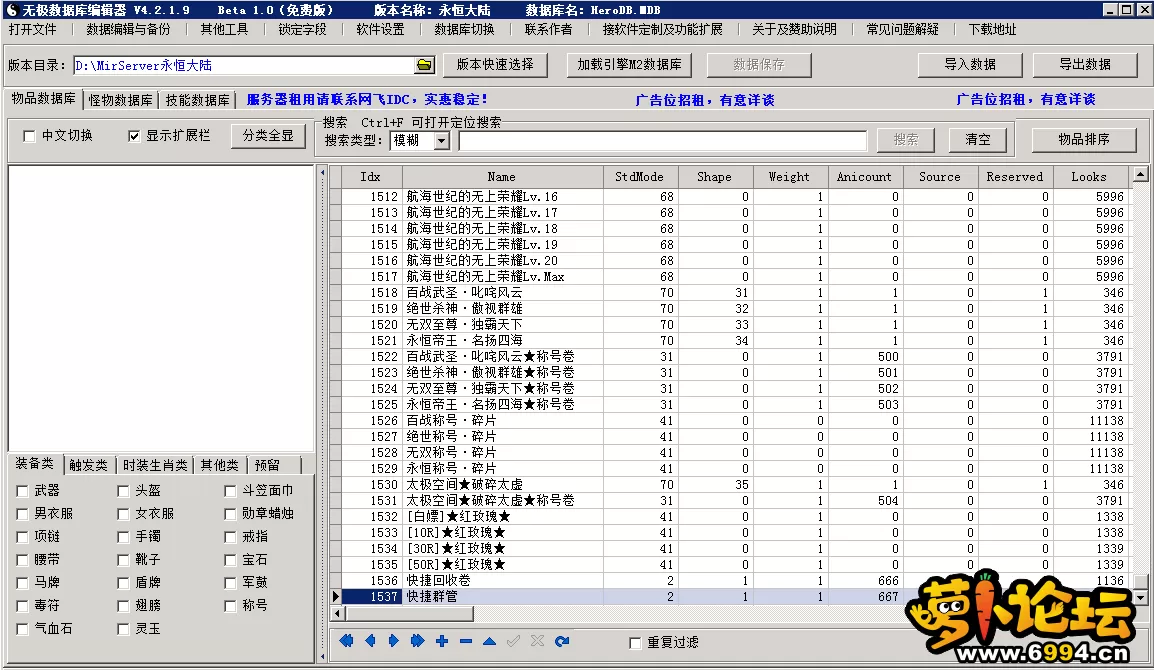Select the 戒指 checkbox
The width and height of the screenshot is (1154, 670).
tap(230, 537)
